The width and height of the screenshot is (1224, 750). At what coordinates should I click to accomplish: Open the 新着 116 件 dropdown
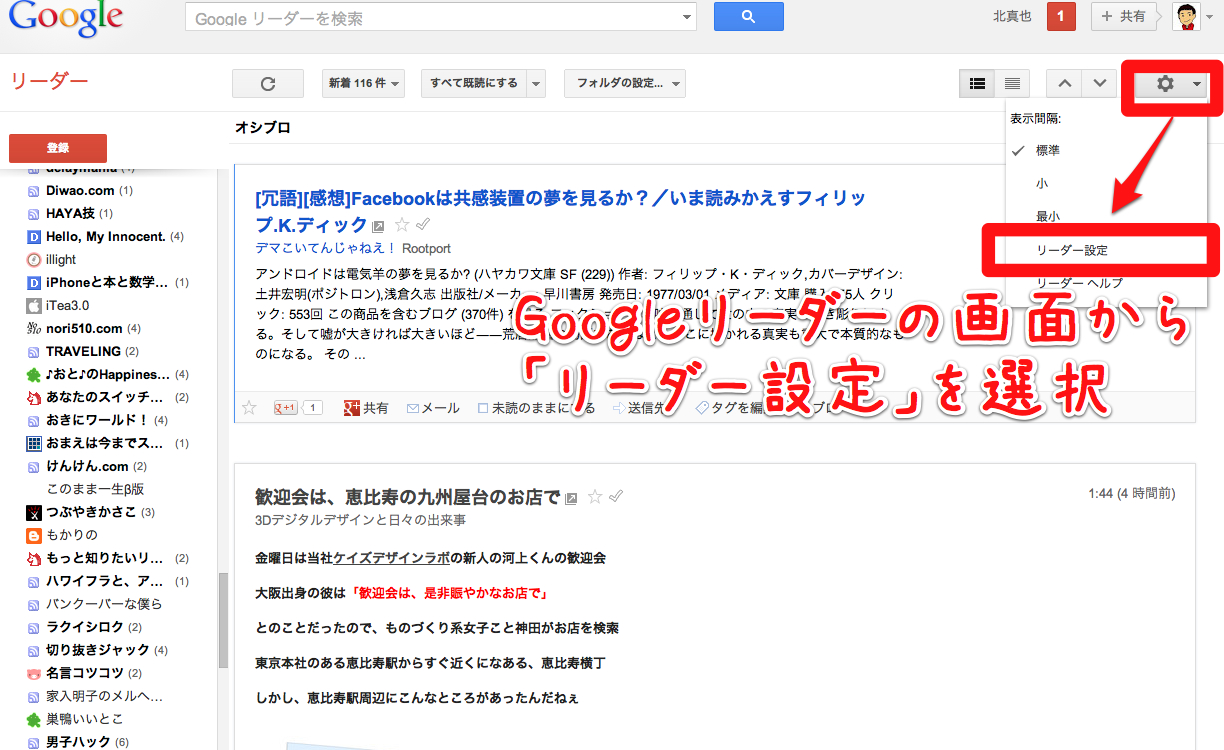(x=364, y=84)
